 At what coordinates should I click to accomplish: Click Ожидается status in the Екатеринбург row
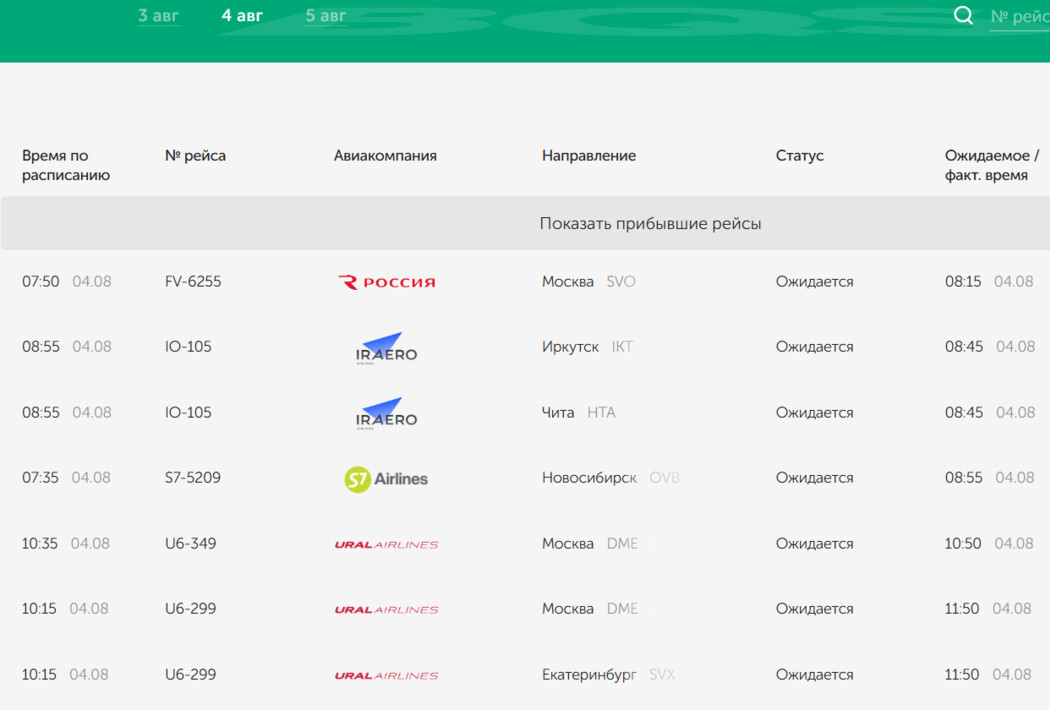814,674
